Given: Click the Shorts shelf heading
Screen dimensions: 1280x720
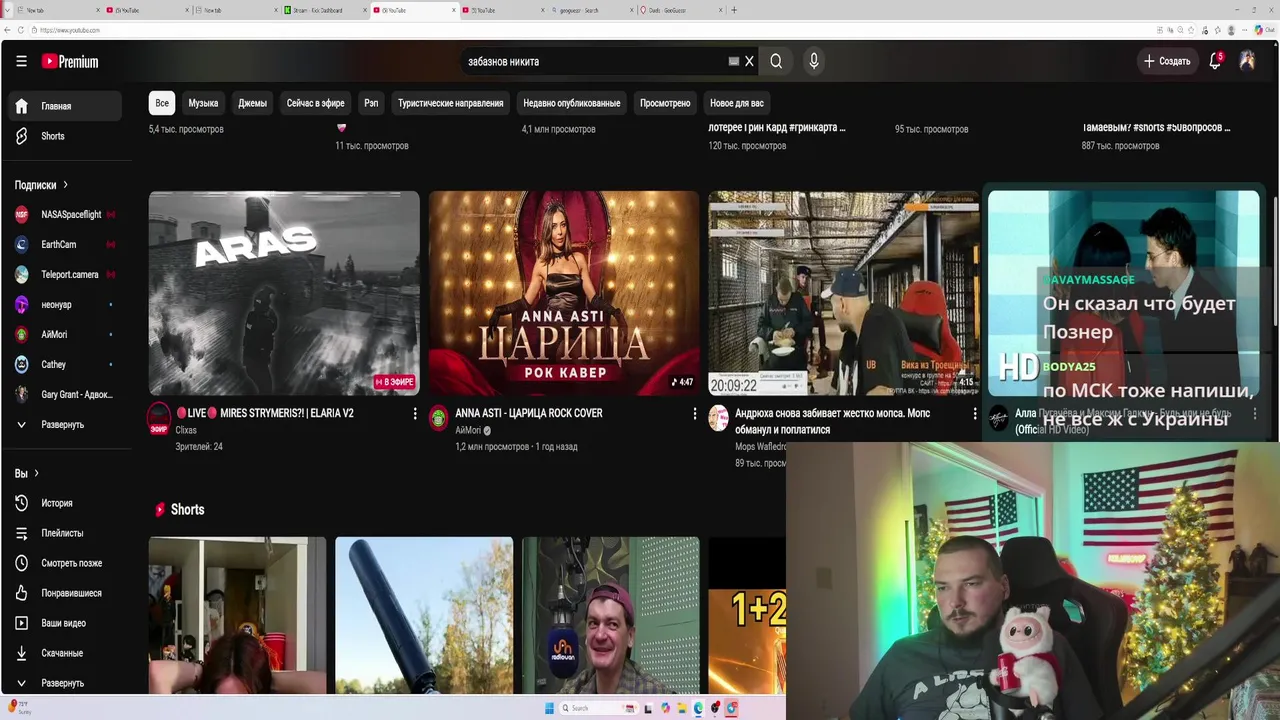Looking at the screenshot, I should [187, 510].
